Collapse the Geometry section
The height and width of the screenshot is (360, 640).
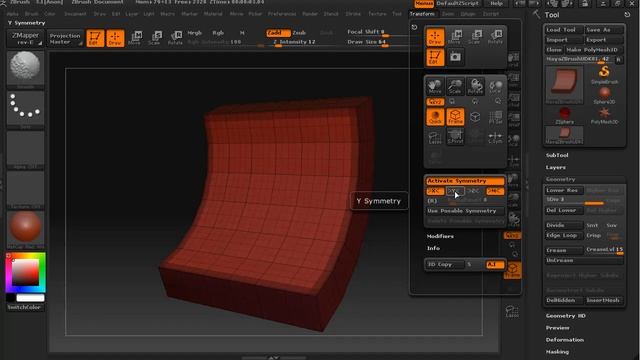click(x=560, y=179)
